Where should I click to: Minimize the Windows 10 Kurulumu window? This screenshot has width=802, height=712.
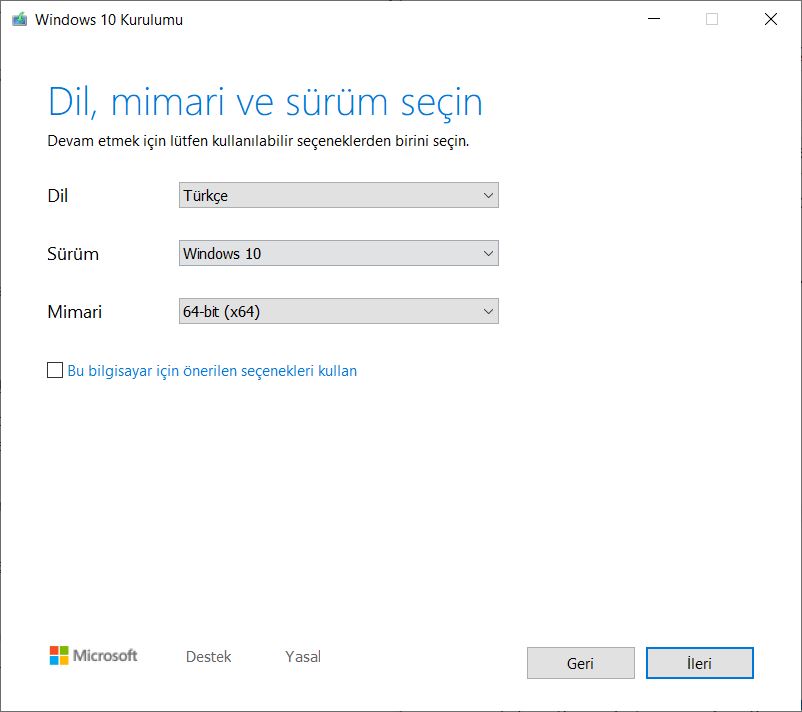[653, 19]
